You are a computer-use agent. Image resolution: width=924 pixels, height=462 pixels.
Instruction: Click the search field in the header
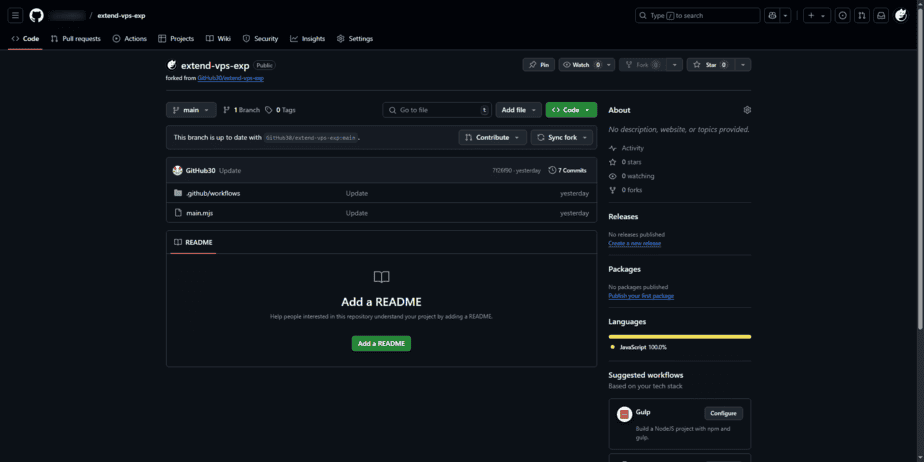[x=698, y=15]
